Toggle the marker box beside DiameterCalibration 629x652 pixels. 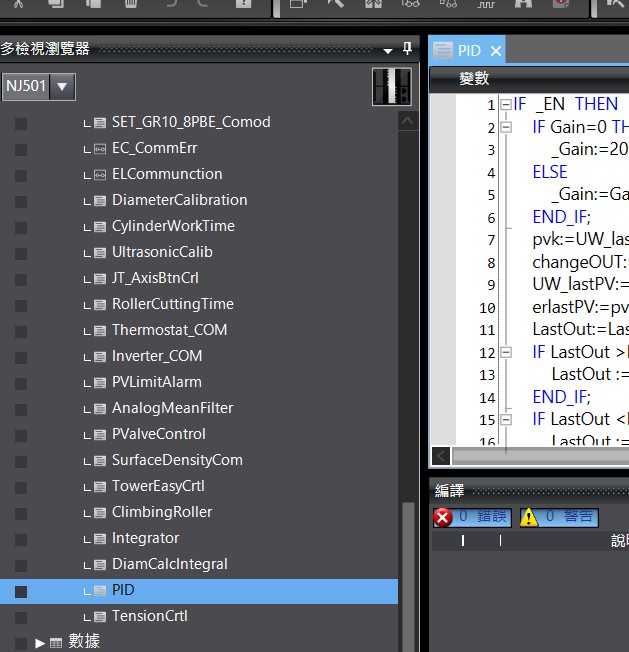point(21,201)
